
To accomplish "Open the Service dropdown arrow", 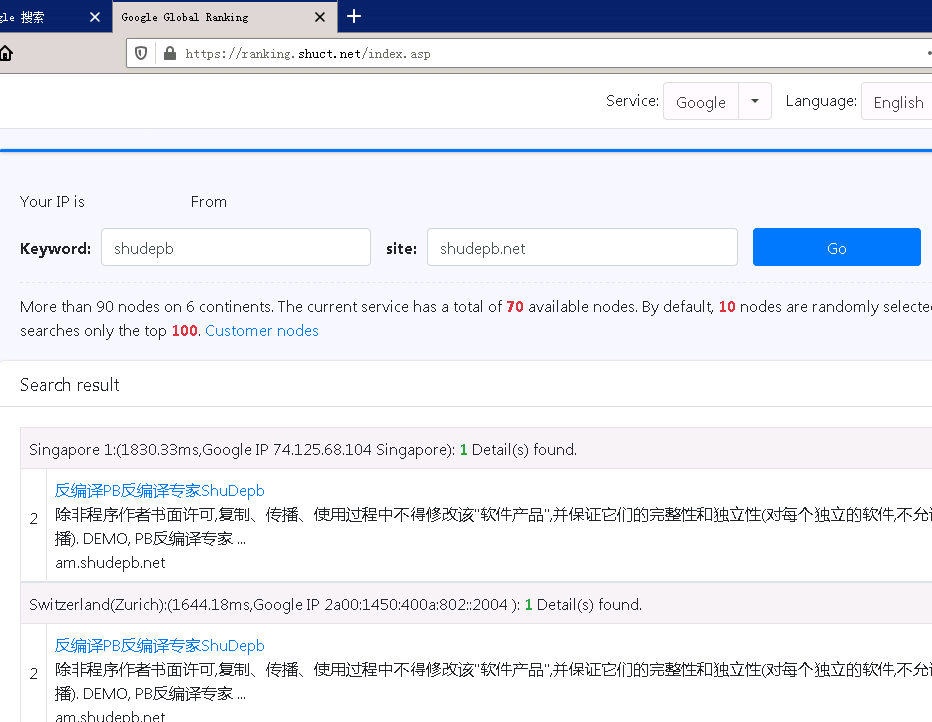I will [755, 101].
